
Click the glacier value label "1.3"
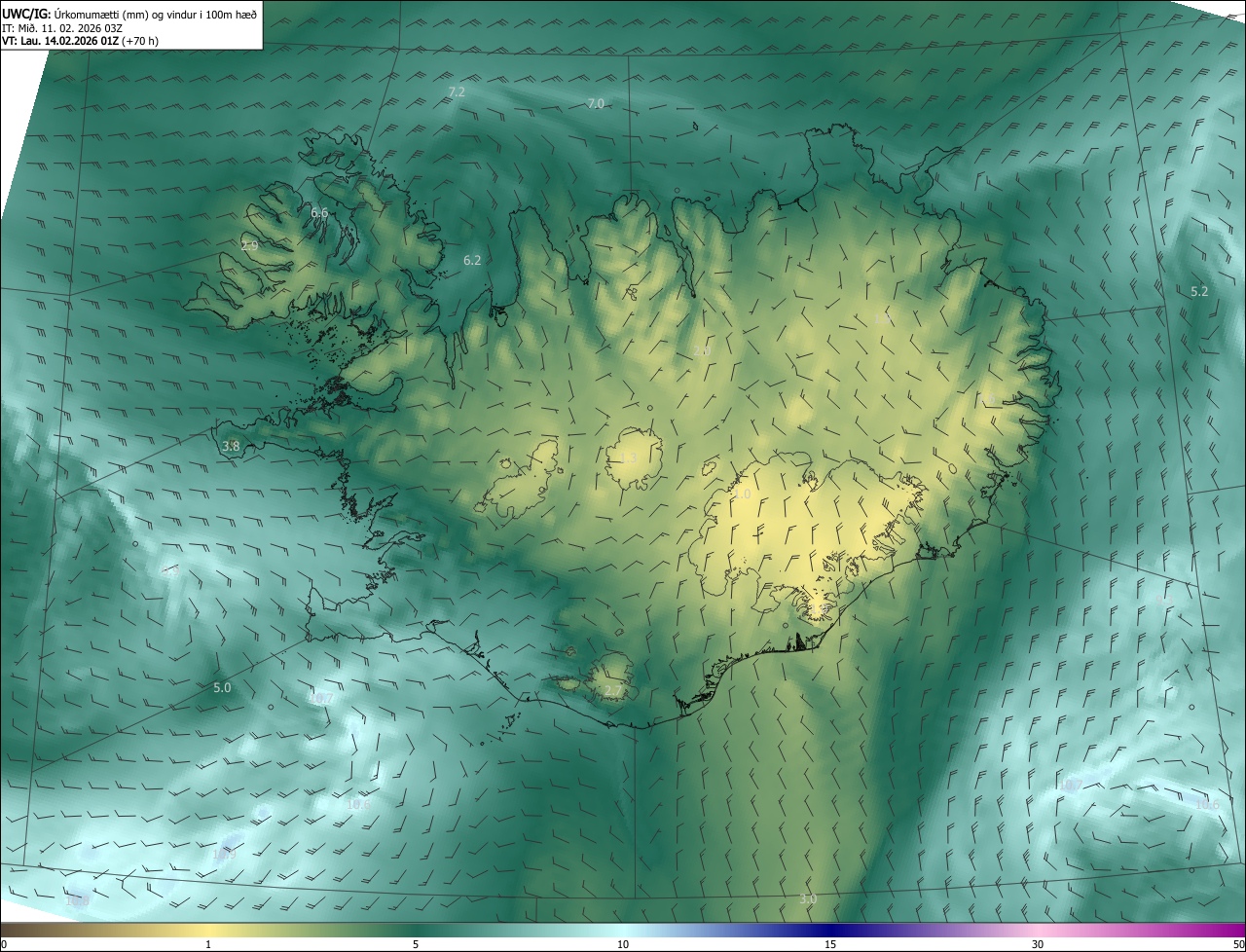(629, 458)
